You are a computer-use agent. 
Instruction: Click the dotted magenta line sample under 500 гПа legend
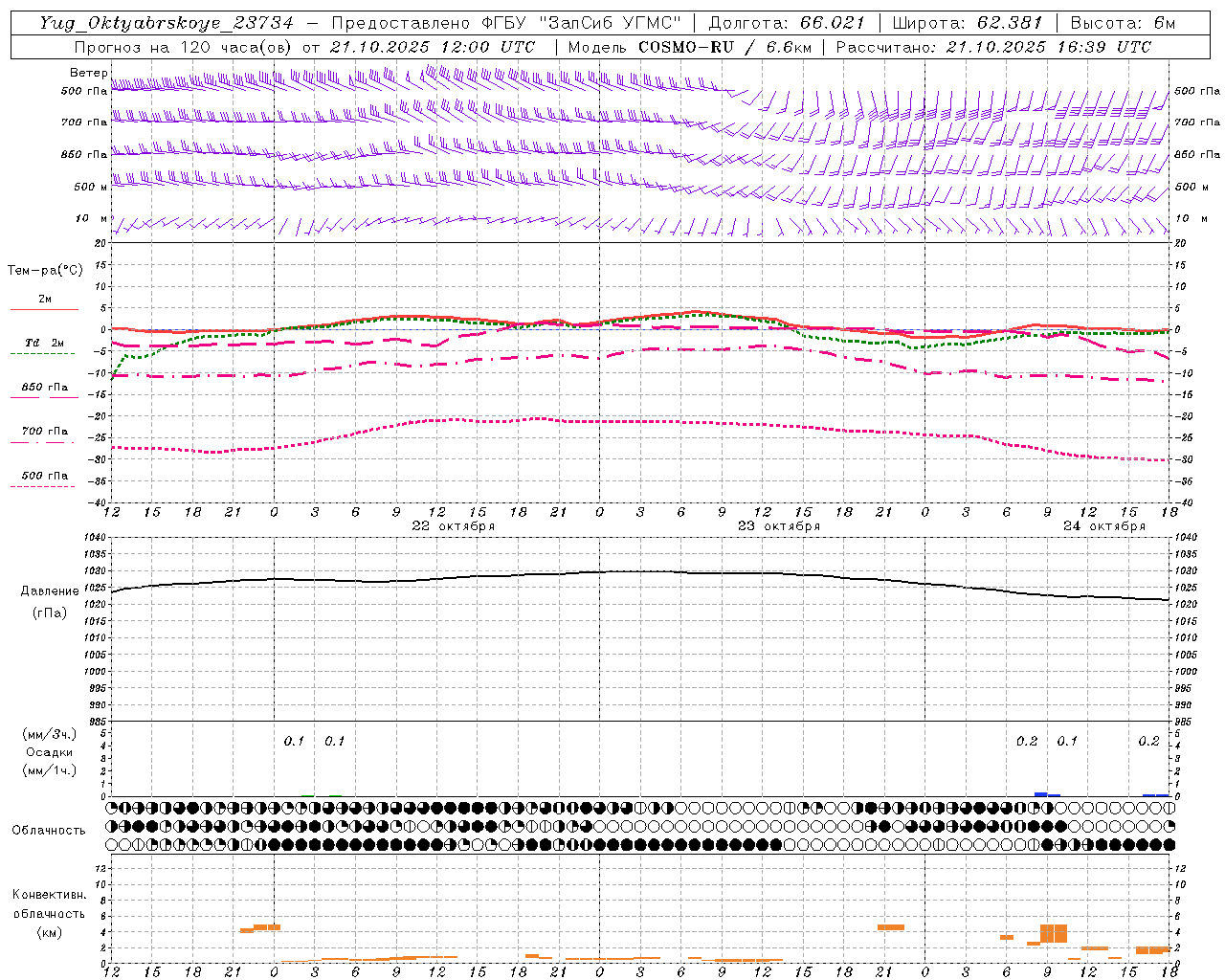42,487
